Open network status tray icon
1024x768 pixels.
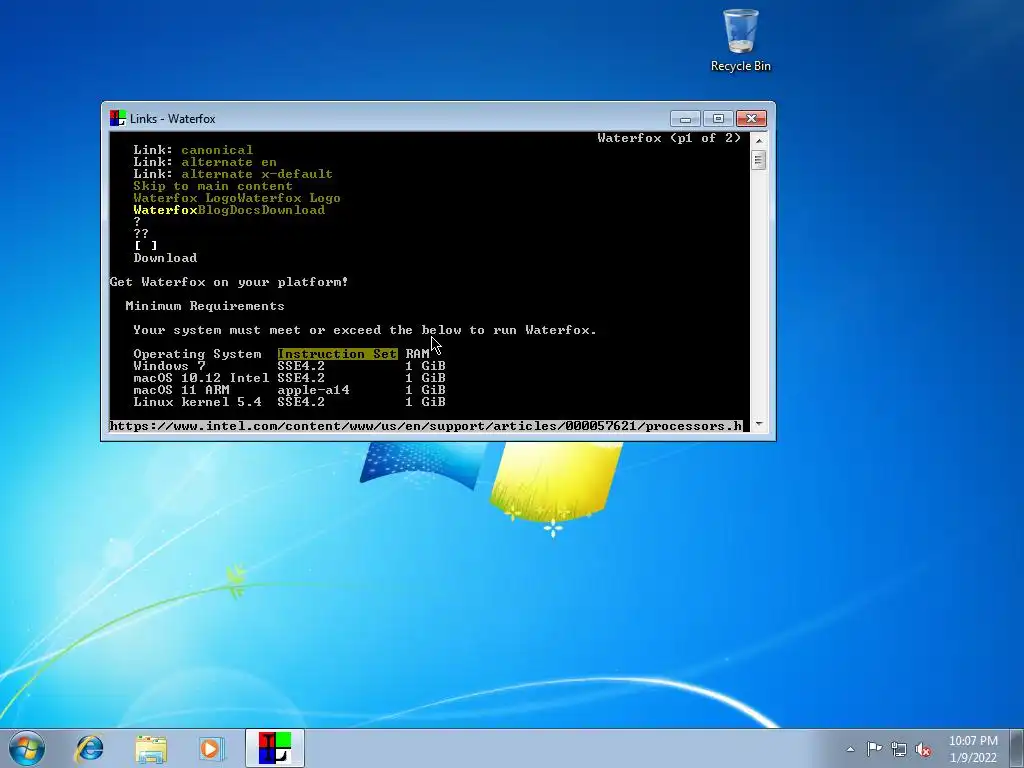(899, 749)
